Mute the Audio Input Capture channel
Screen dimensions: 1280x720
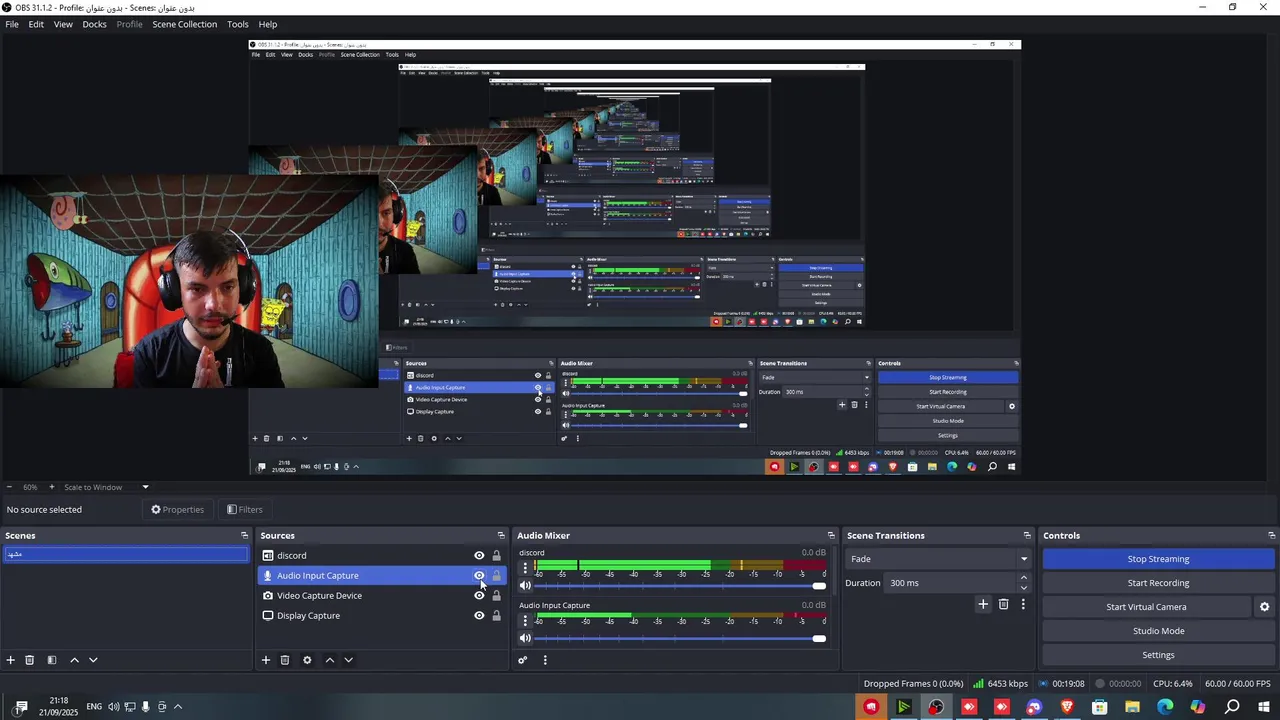(525, 639)
